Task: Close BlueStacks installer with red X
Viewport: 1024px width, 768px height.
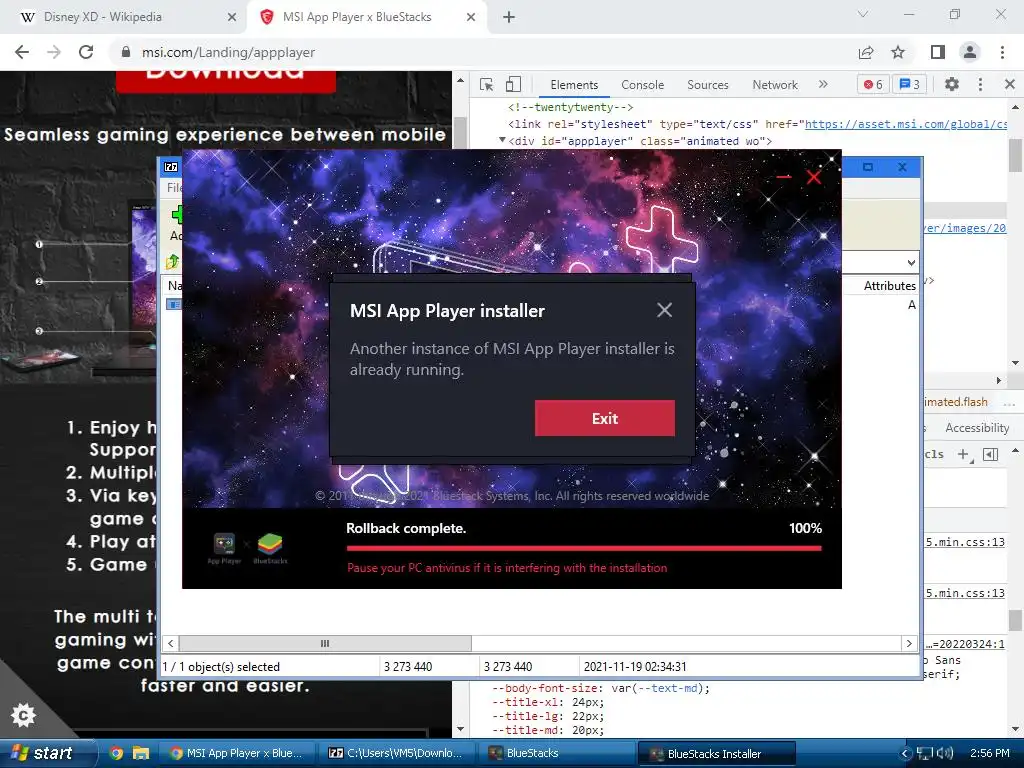Action: [814, 177]
